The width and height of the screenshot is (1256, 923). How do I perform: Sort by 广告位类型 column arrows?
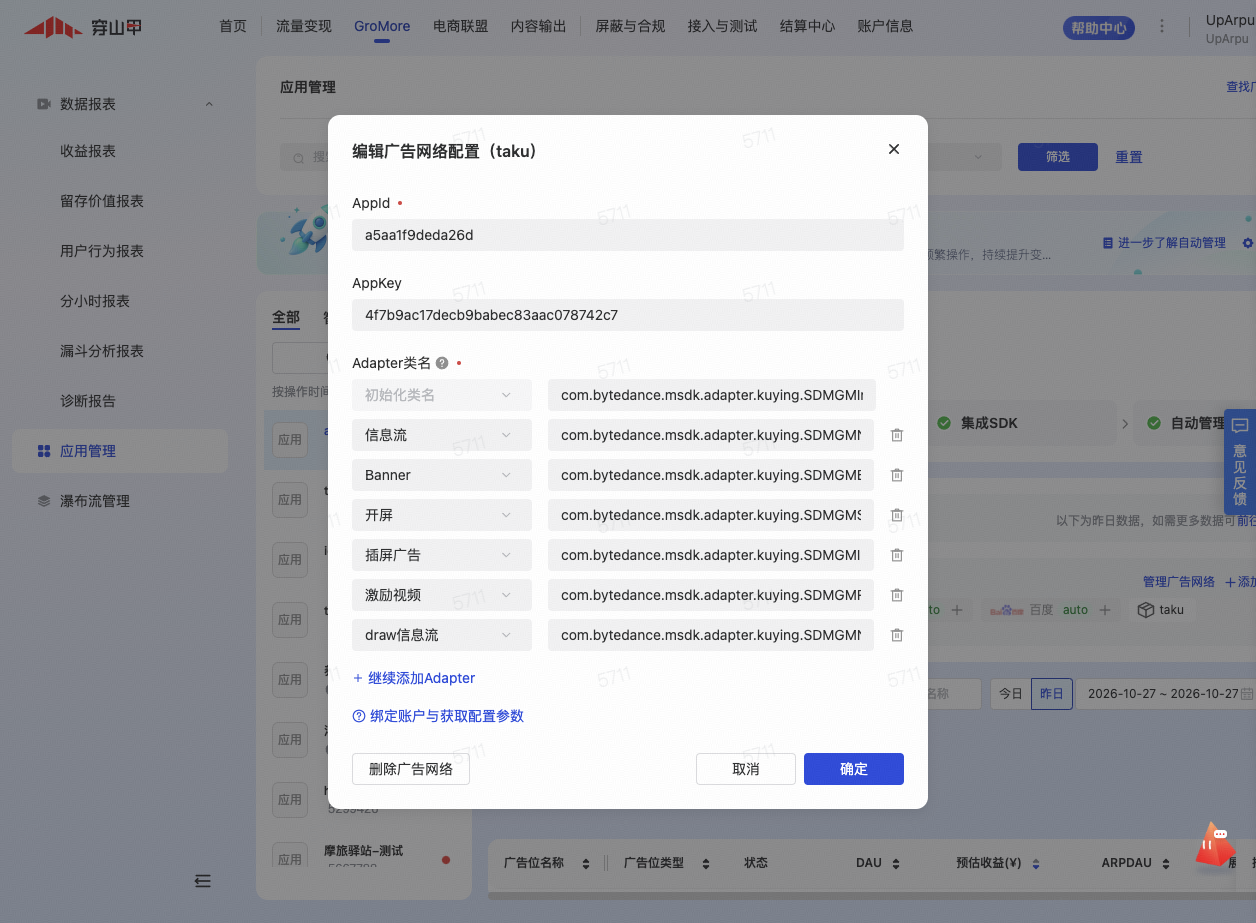pyautogui.click(x=706, y=863)
